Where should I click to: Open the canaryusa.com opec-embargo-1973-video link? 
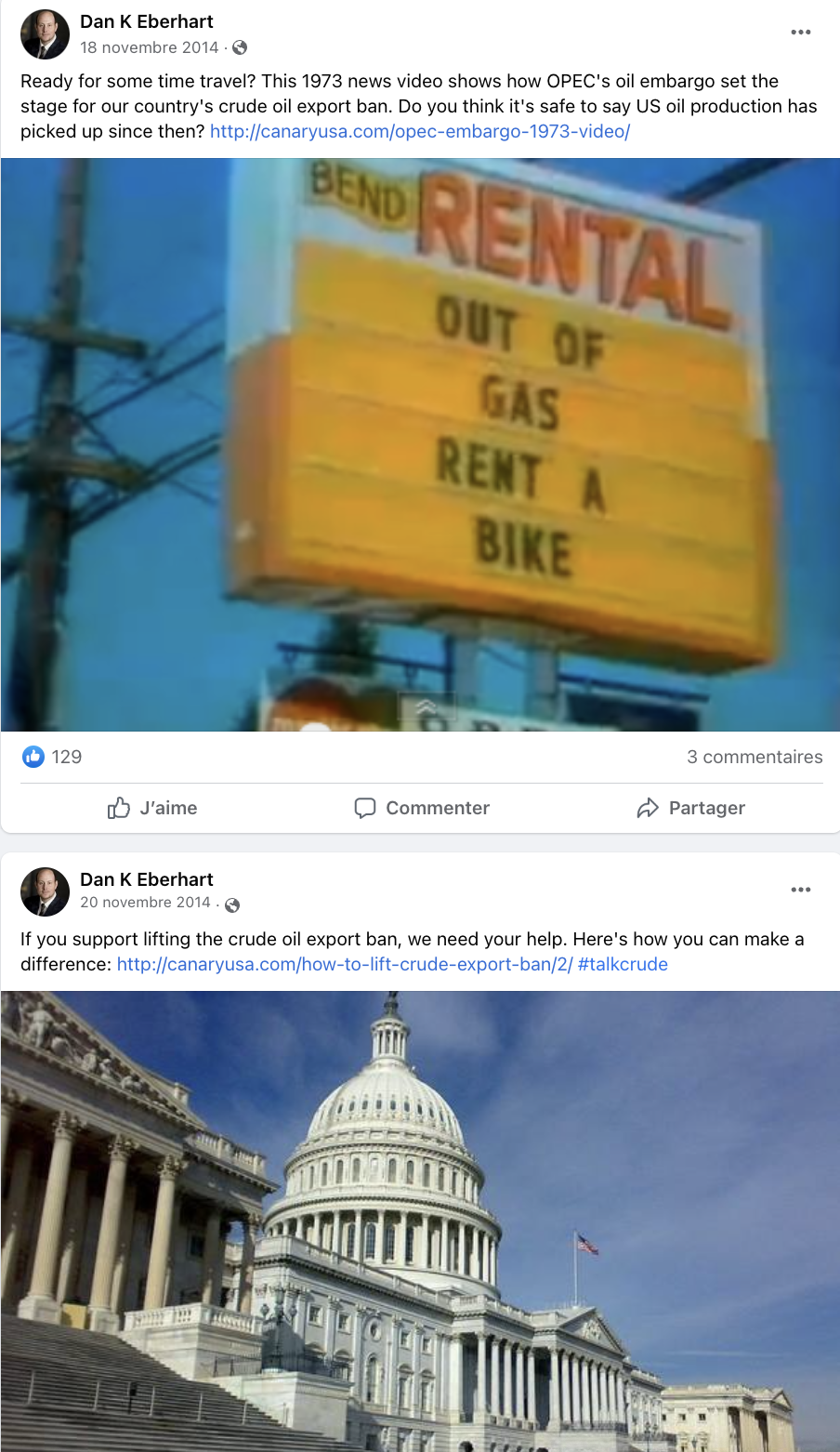coord(420,131)
